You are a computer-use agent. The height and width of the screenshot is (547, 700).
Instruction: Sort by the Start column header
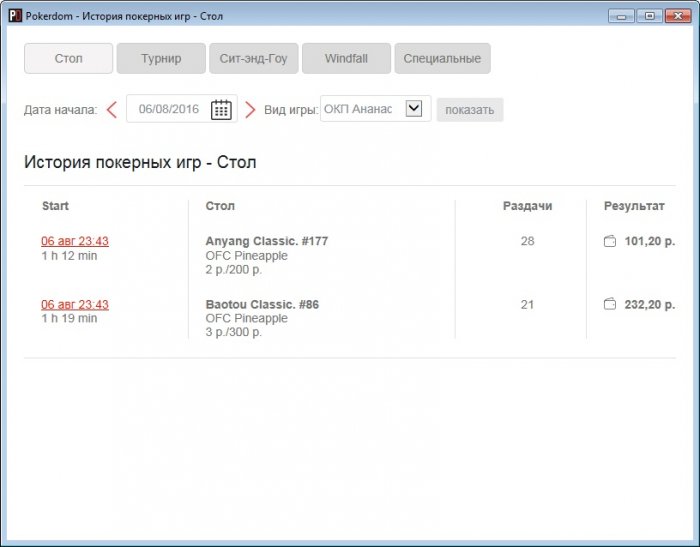pyautogui.click(x=56, y=206)
